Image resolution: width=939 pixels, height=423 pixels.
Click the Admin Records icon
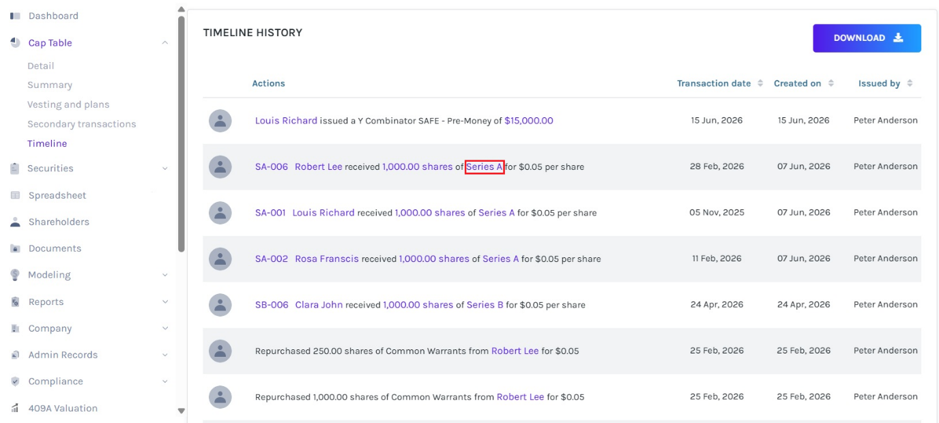tap(16, 355)
